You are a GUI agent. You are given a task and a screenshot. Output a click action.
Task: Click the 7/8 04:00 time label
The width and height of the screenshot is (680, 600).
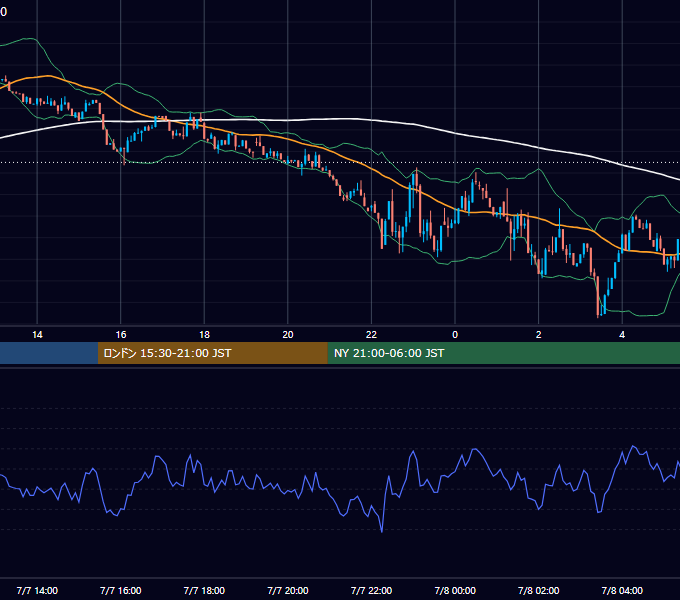coord(622,590)
